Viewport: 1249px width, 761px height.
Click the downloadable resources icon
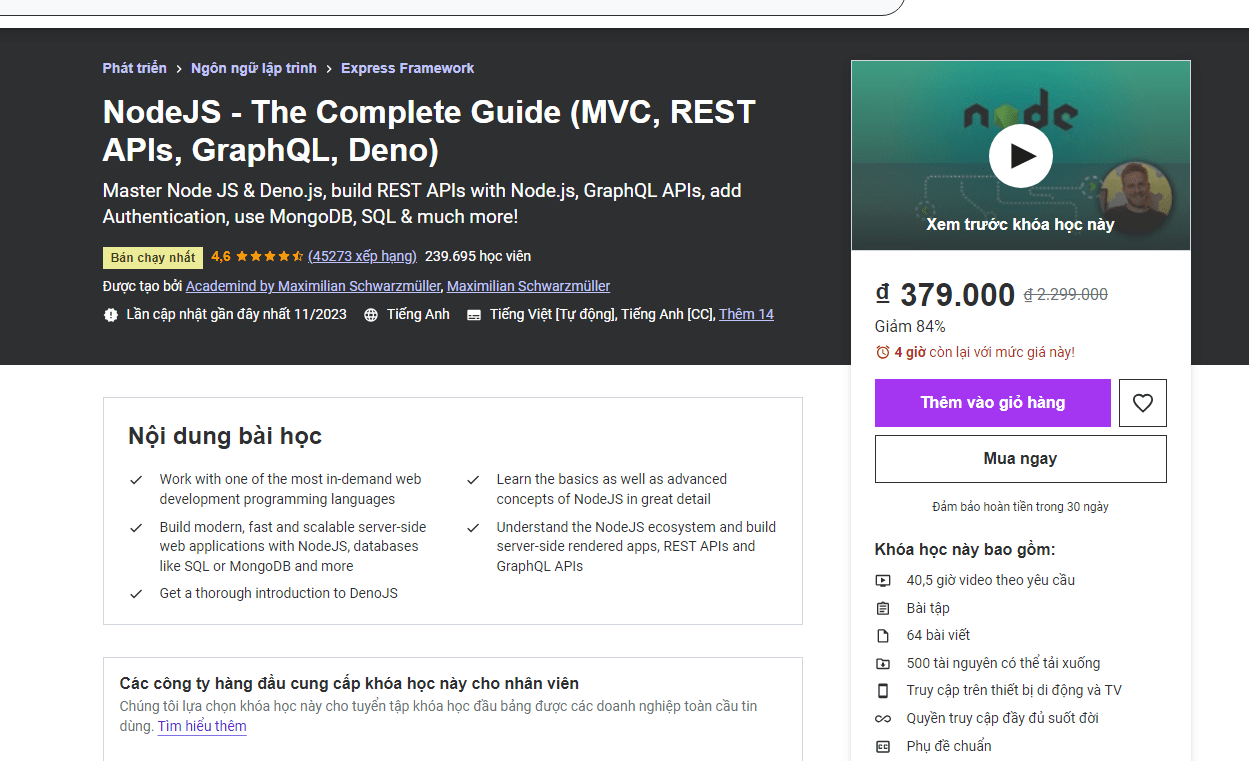(883, 663)
